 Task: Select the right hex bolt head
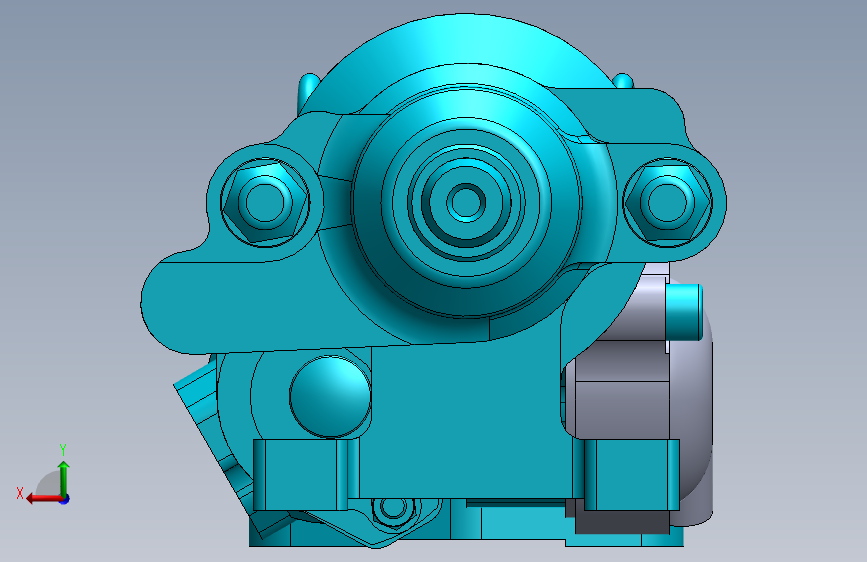[x=668, y=202]
